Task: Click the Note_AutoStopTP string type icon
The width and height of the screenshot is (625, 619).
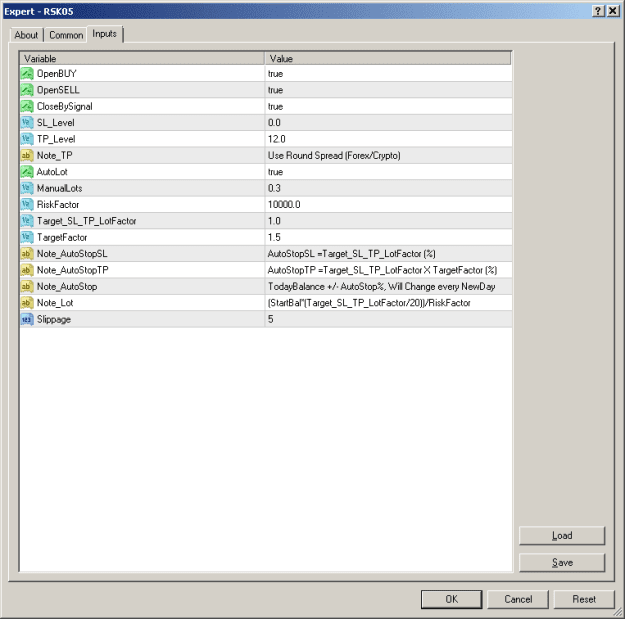Action: [x=27, y=270]
